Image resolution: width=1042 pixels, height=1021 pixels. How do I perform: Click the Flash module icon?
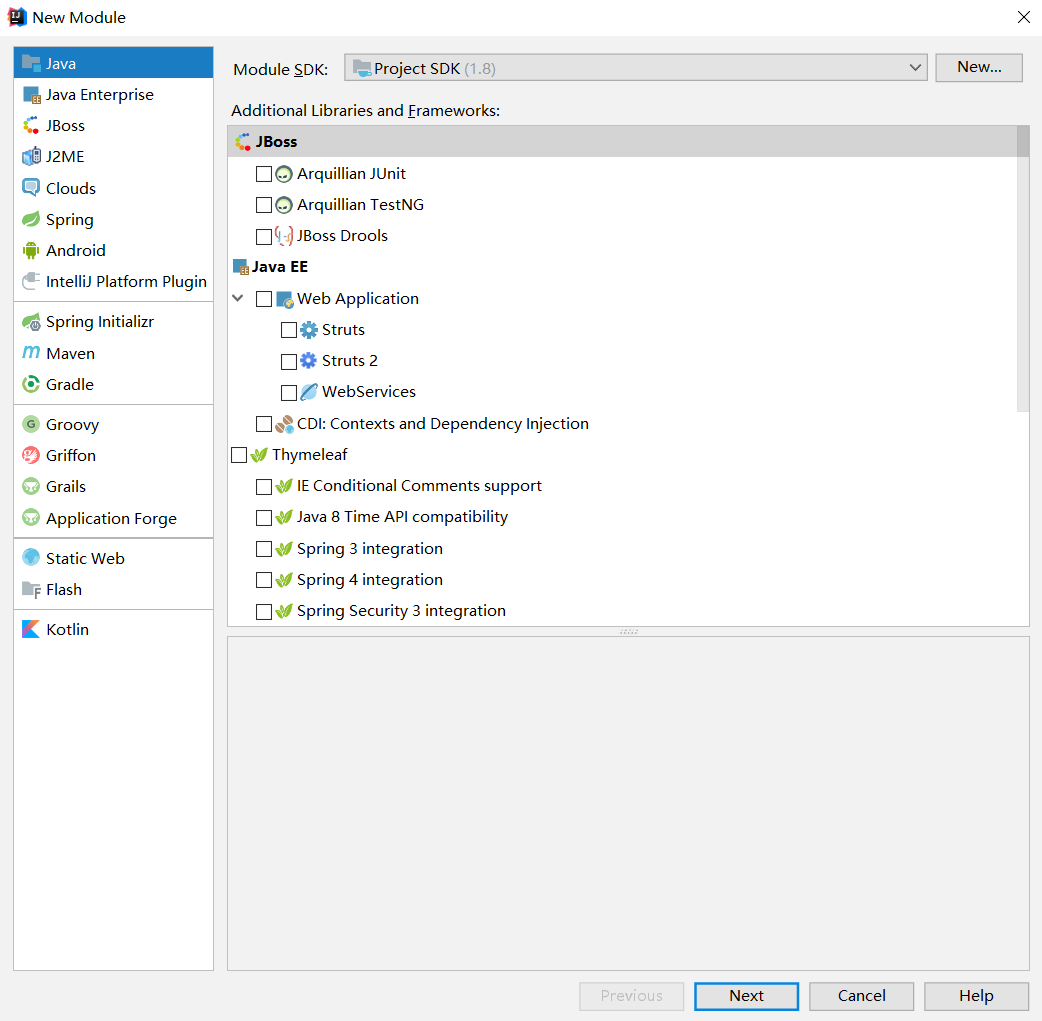[31, 590]
